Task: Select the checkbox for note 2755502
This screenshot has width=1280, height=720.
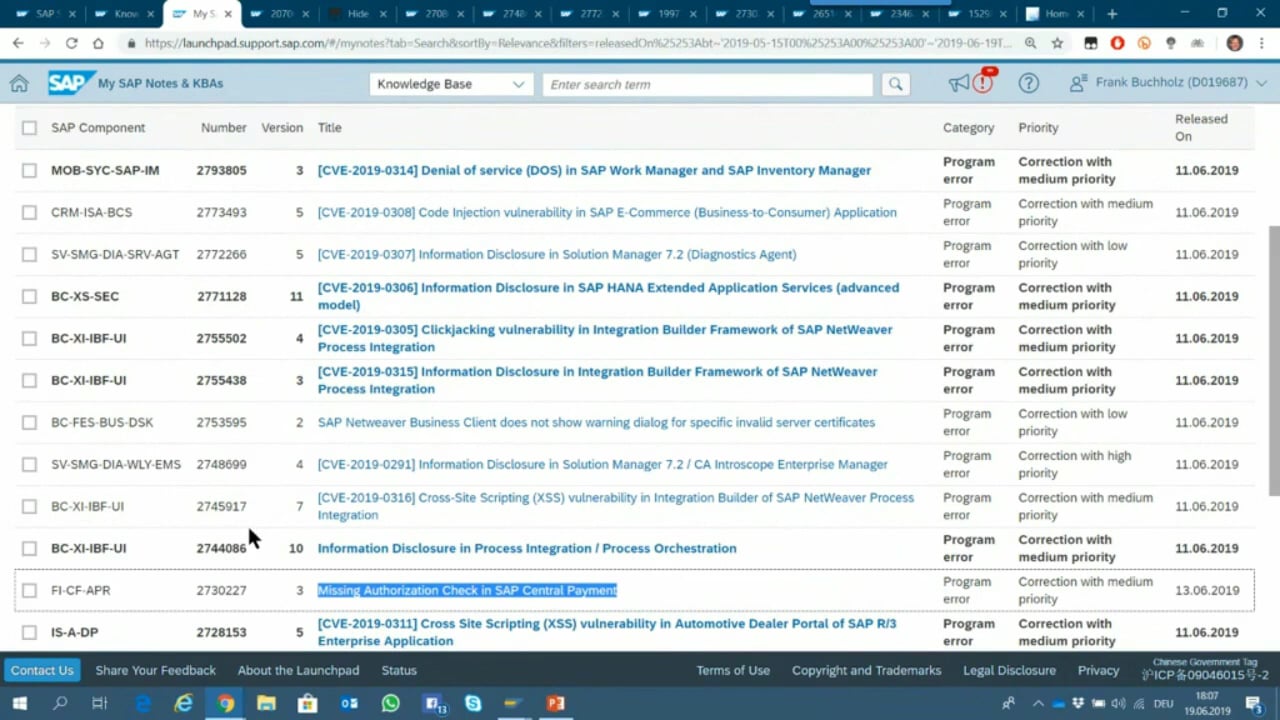Action: [29, 338]
